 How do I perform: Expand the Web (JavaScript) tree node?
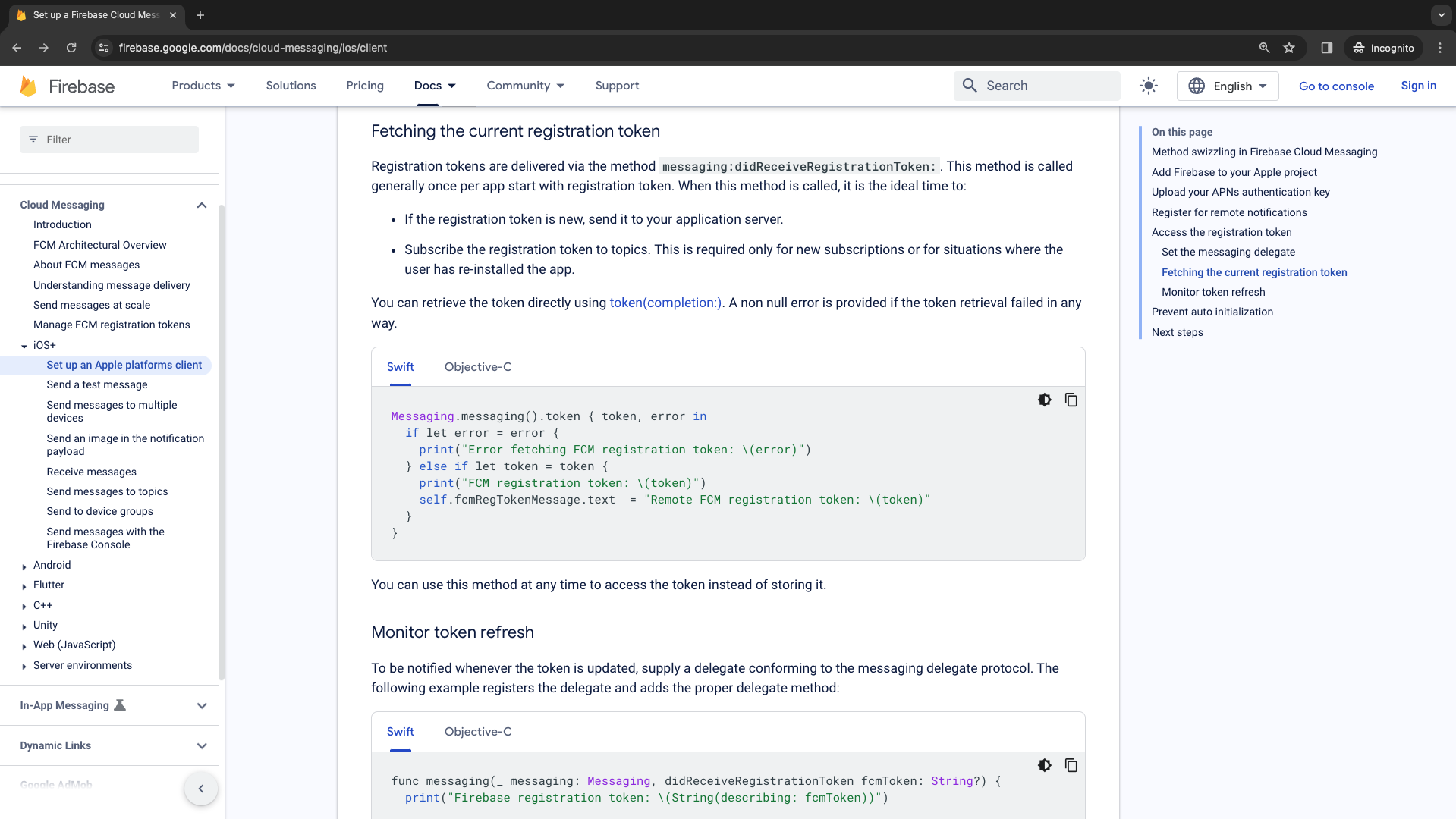tap(24, 646)
